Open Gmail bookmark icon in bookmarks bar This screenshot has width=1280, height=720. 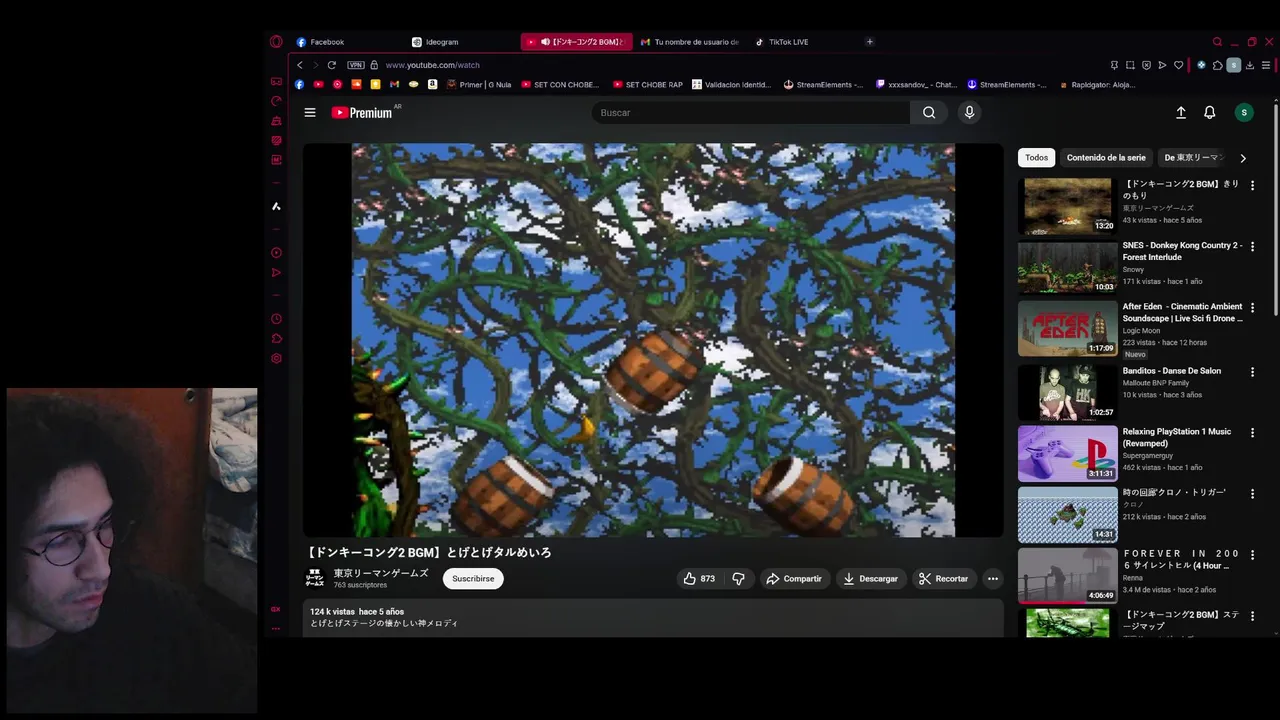(394, 84)
